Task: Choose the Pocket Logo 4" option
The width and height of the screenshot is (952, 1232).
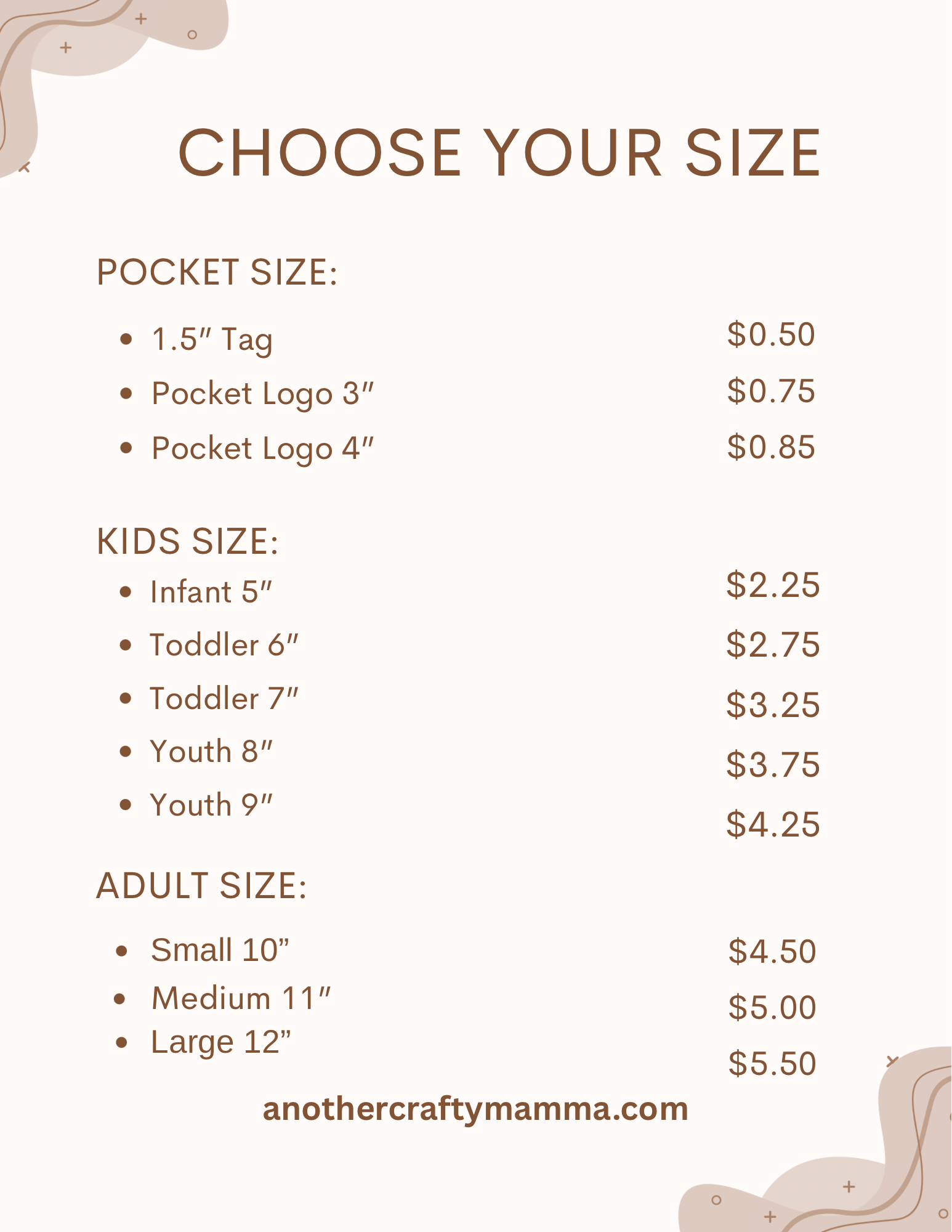Action: (262, 448)
